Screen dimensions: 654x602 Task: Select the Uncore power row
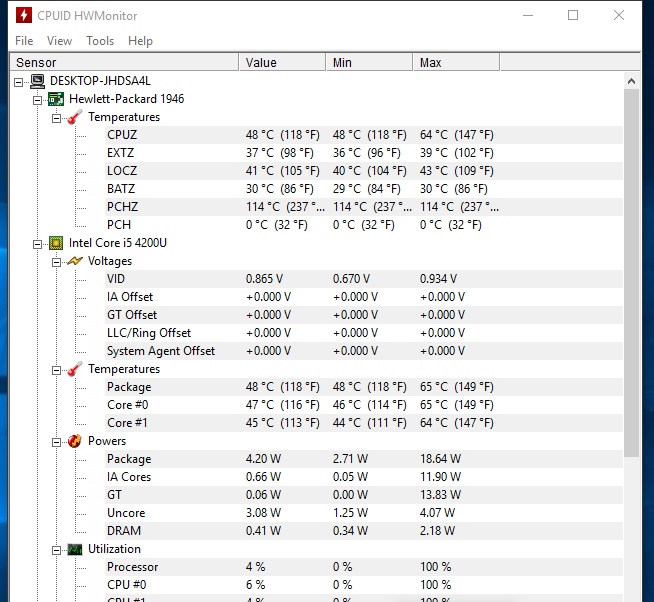click(x=364, y=513)
